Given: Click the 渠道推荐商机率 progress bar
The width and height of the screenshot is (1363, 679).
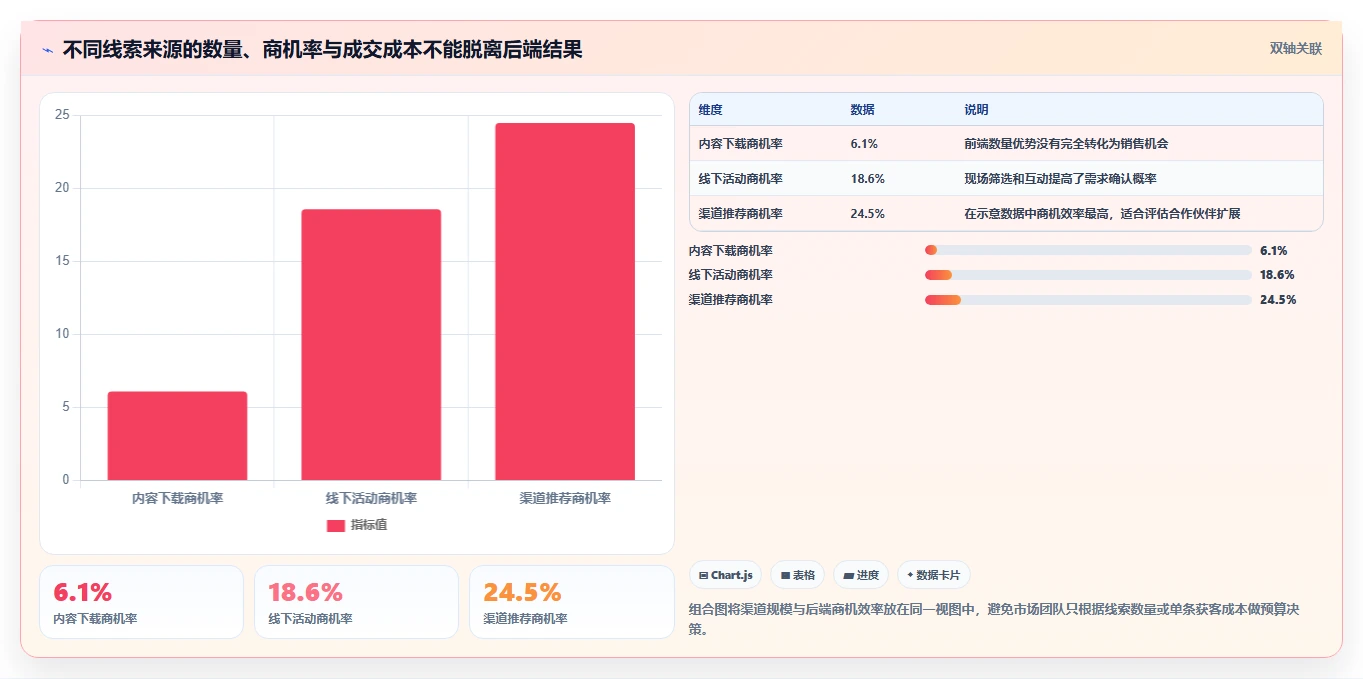Looking at the screenshot, I should point(1088,300).
